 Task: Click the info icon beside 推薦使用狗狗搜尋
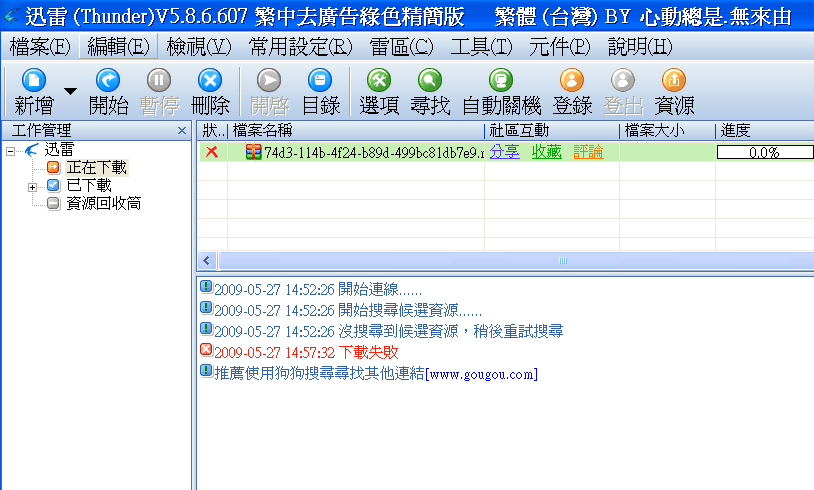click(206, 371)
